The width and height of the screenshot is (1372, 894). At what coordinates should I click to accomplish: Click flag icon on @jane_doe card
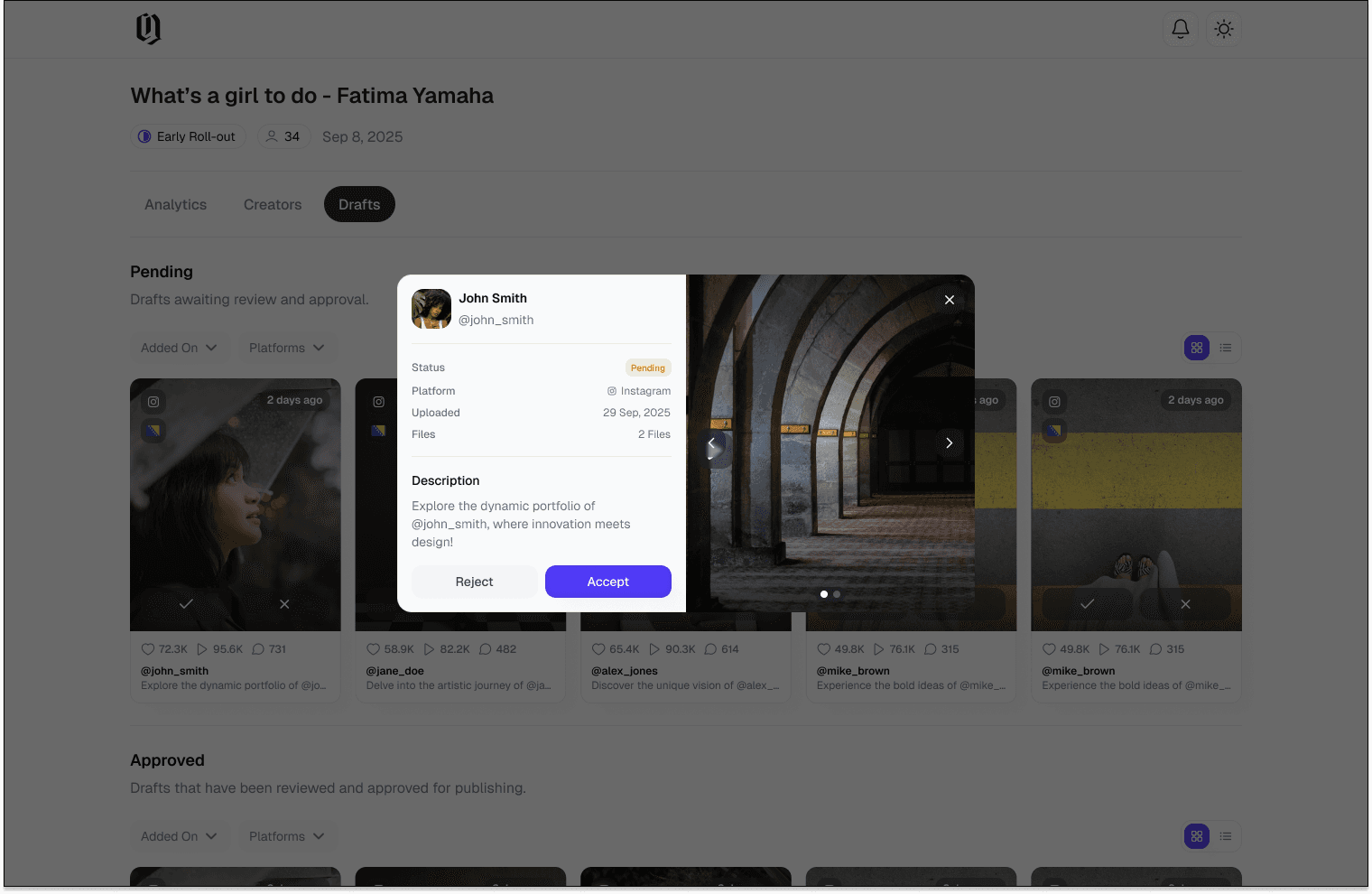coord(379,431)
